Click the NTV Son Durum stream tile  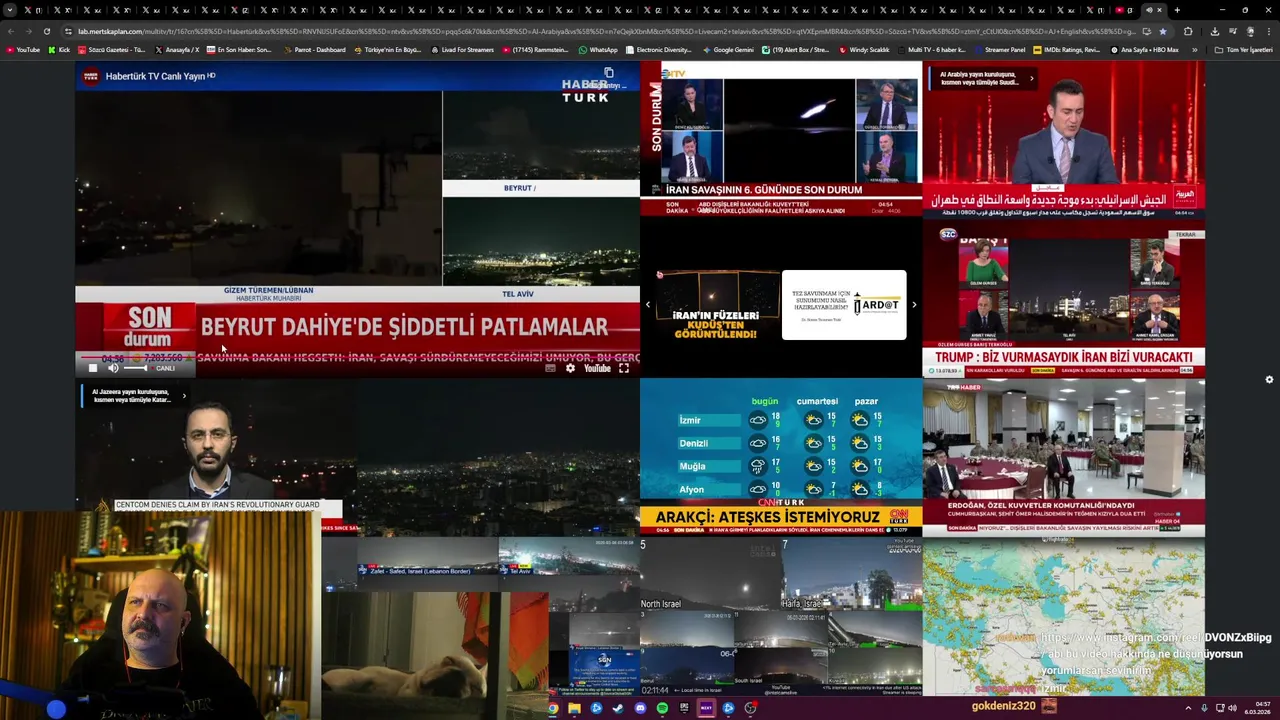tap(781, 139)
